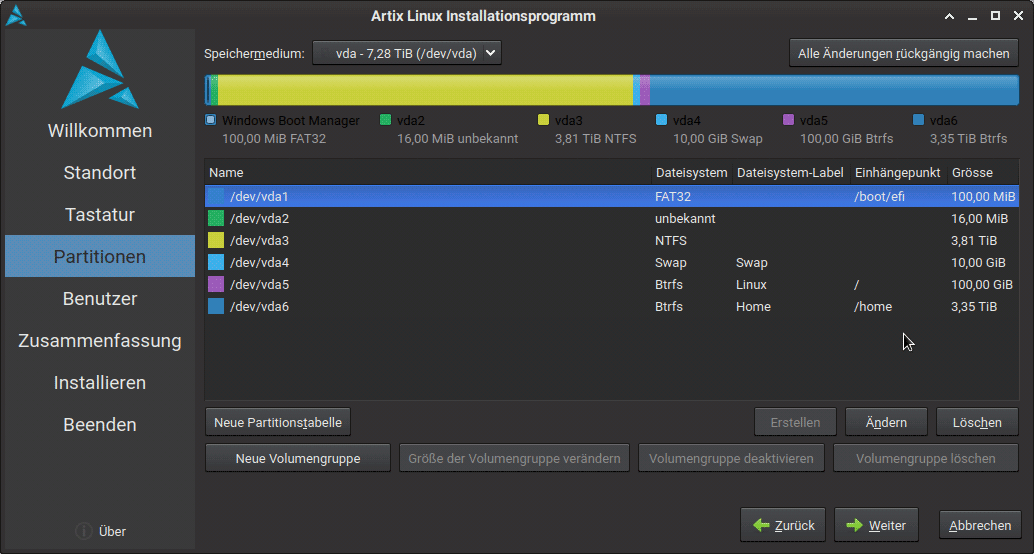The width and height of the screenshot is (1034, 554).
Task: Click the vda5 purple legend swatch
Action: [x=788, y=120]
